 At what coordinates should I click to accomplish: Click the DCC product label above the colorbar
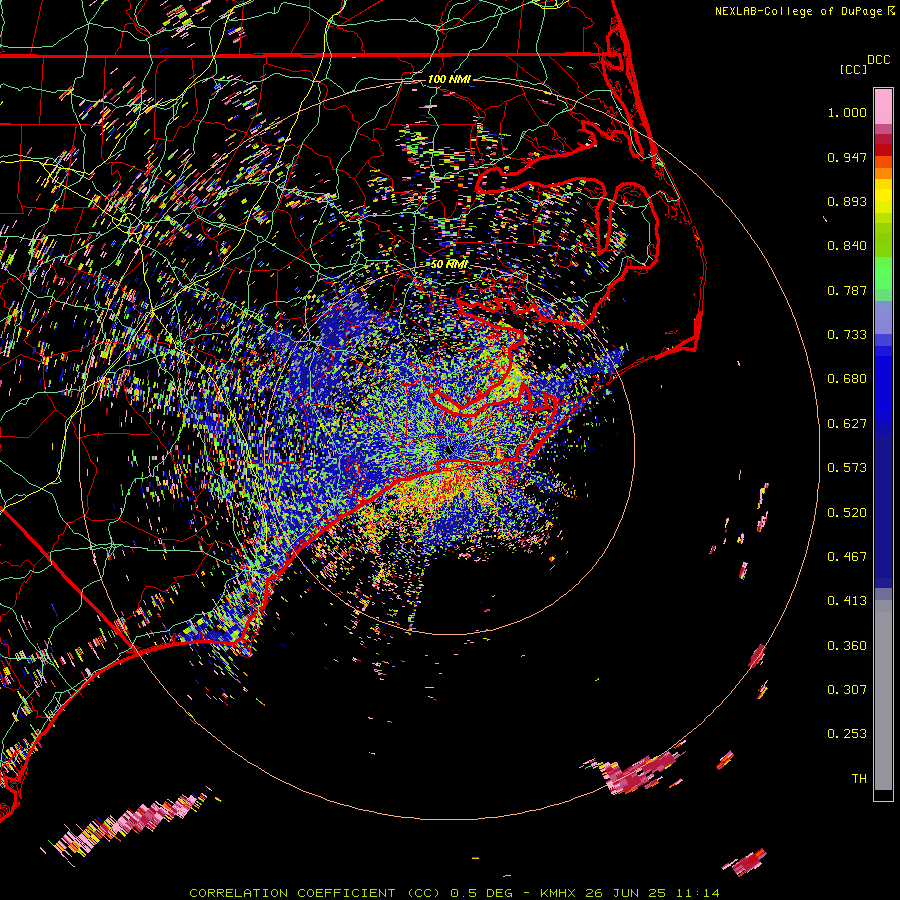click(878, 60)
